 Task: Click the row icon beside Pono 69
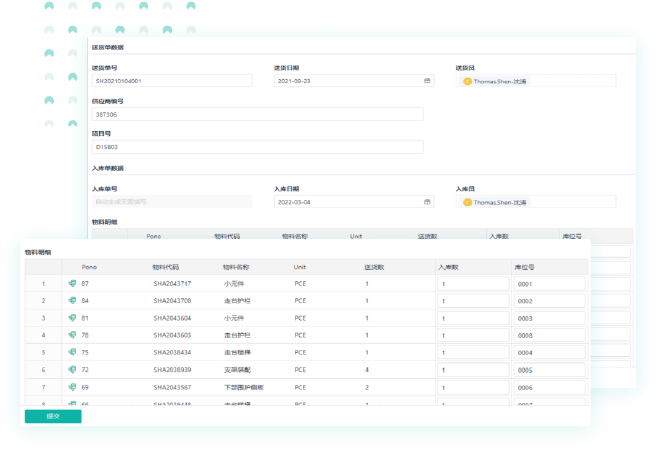72,387
